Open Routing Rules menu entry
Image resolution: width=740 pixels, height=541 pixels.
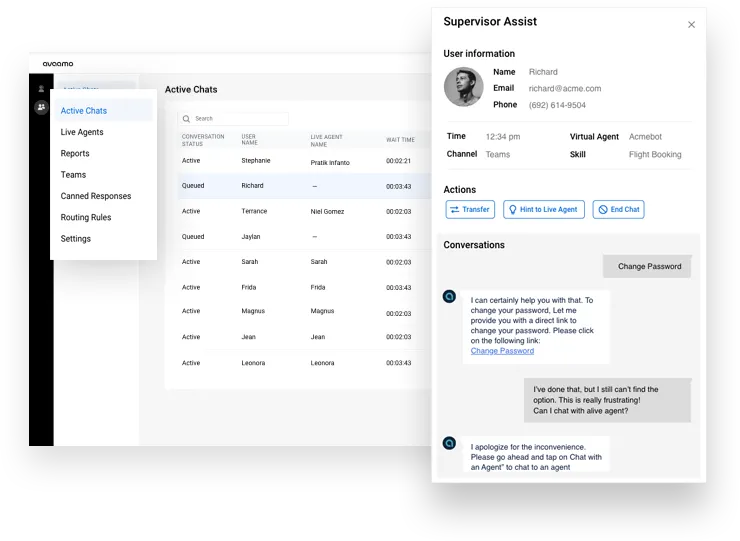[x=86, y=217]
